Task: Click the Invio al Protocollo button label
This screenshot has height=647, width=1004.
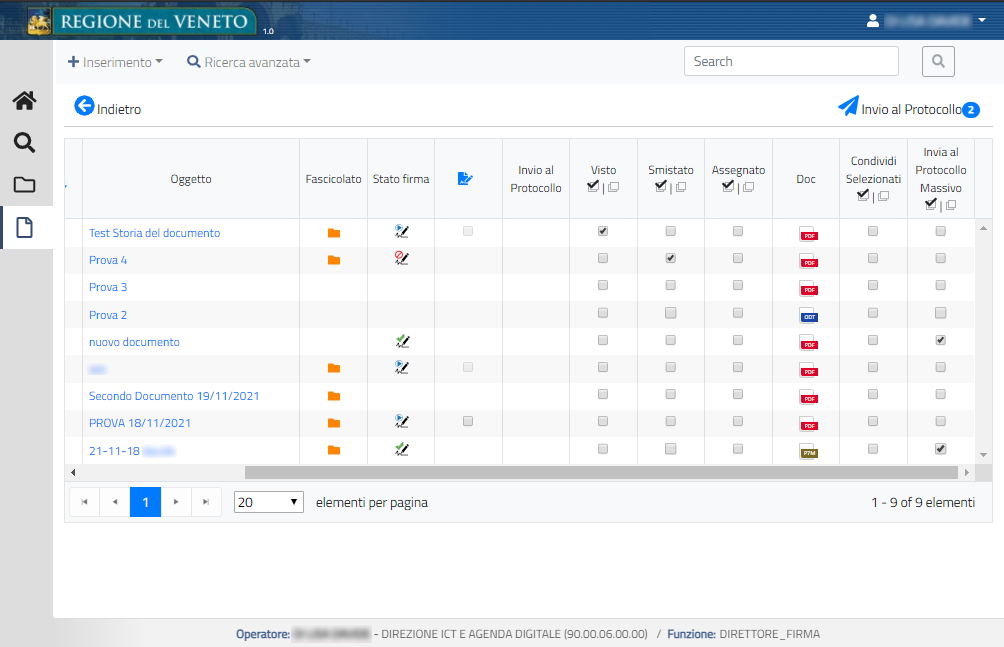Action: (x=911, y=110)
